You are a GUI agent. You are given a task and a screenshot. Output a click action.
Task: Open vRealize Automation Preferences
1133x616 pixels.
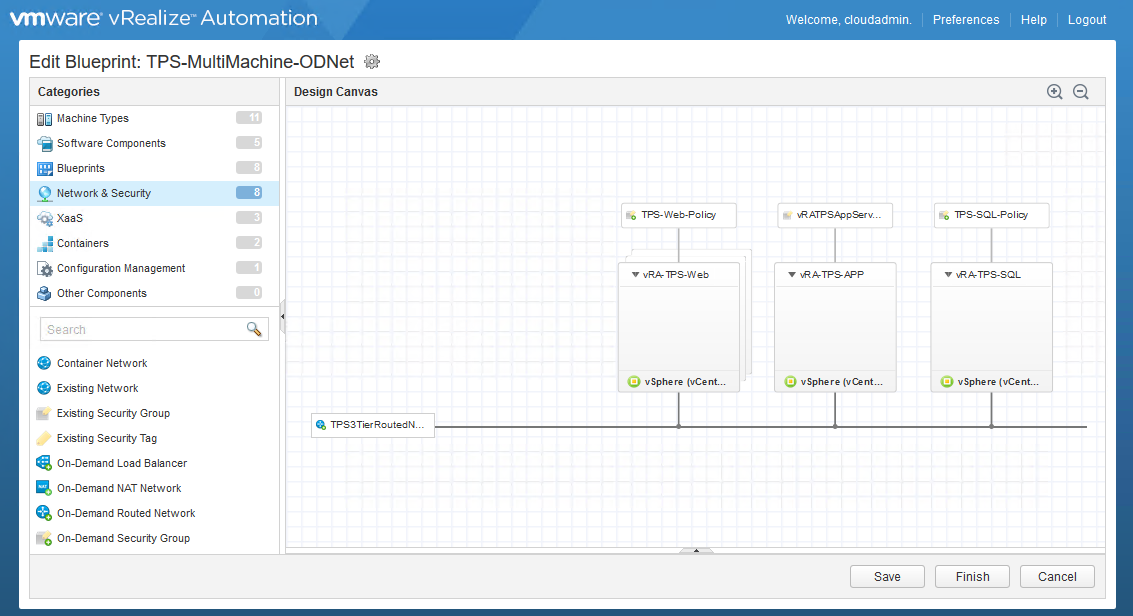[x=965, y=19]
